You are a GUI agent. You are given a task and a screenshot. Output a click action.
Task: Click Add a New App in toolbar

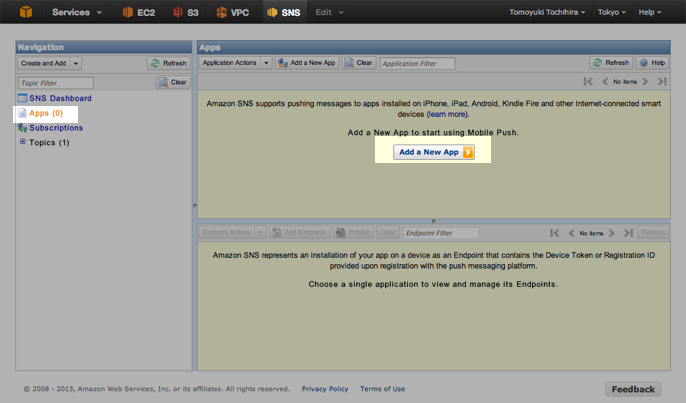click(x=307, y=63)
